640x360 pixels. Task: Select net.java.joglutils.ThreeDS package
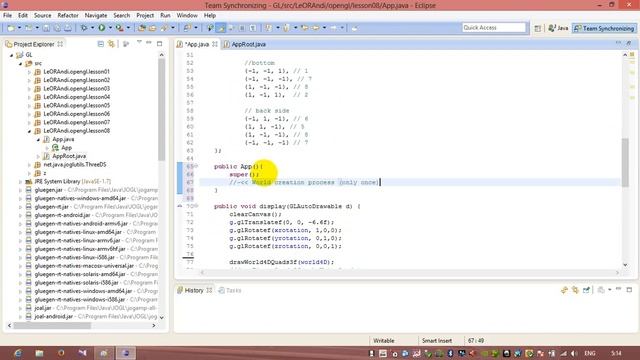(75, 164)
